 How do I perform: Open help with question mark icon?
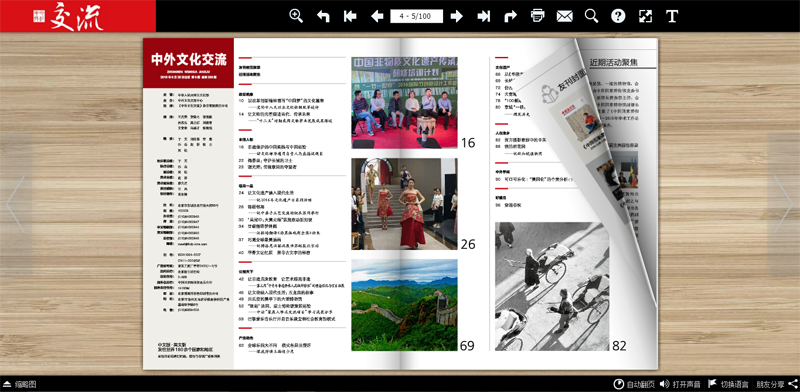[x=618, y=16]
